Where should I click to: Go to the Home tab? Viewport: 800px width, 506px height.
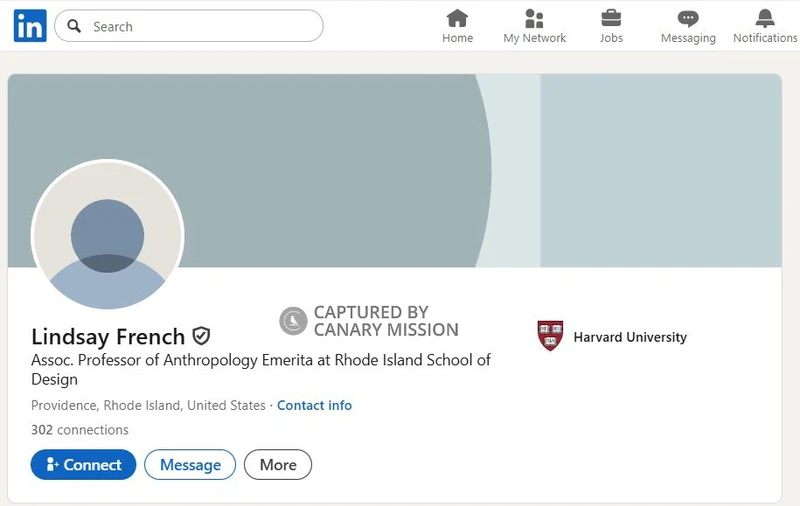[457, 27]
